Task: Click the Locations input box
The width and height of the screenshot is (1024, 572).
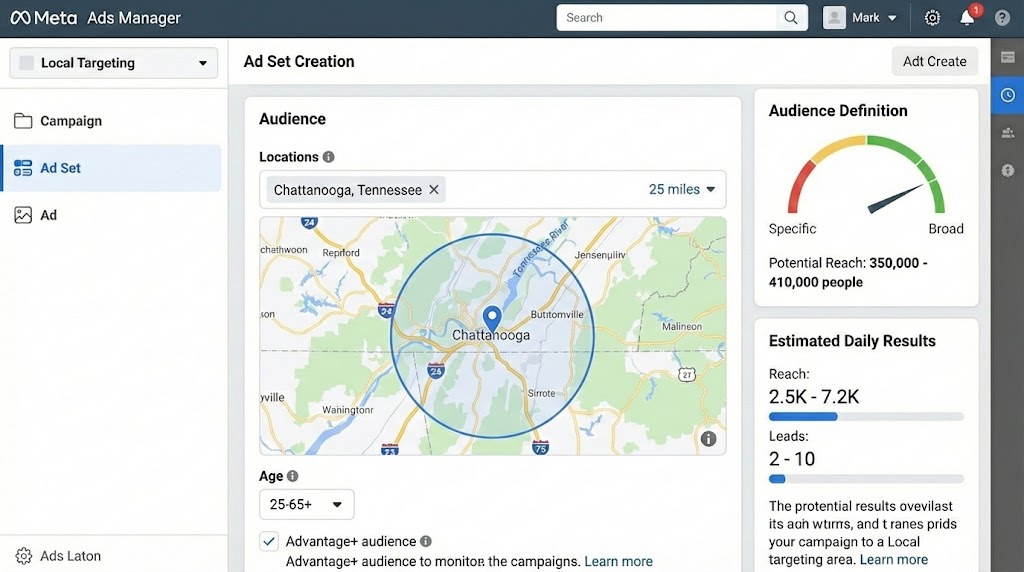Action: point(492,189)
